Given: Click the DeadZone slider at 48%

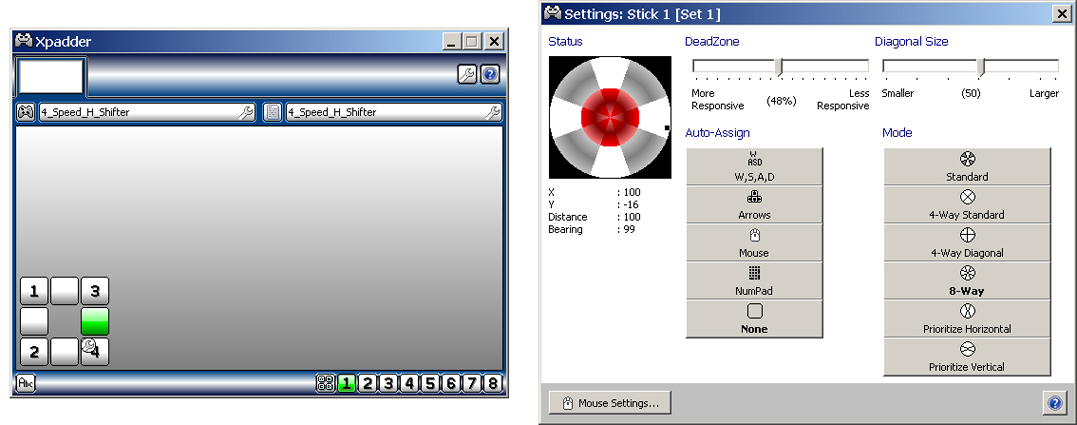Looking at the screenshot, I should click(779, 67).
